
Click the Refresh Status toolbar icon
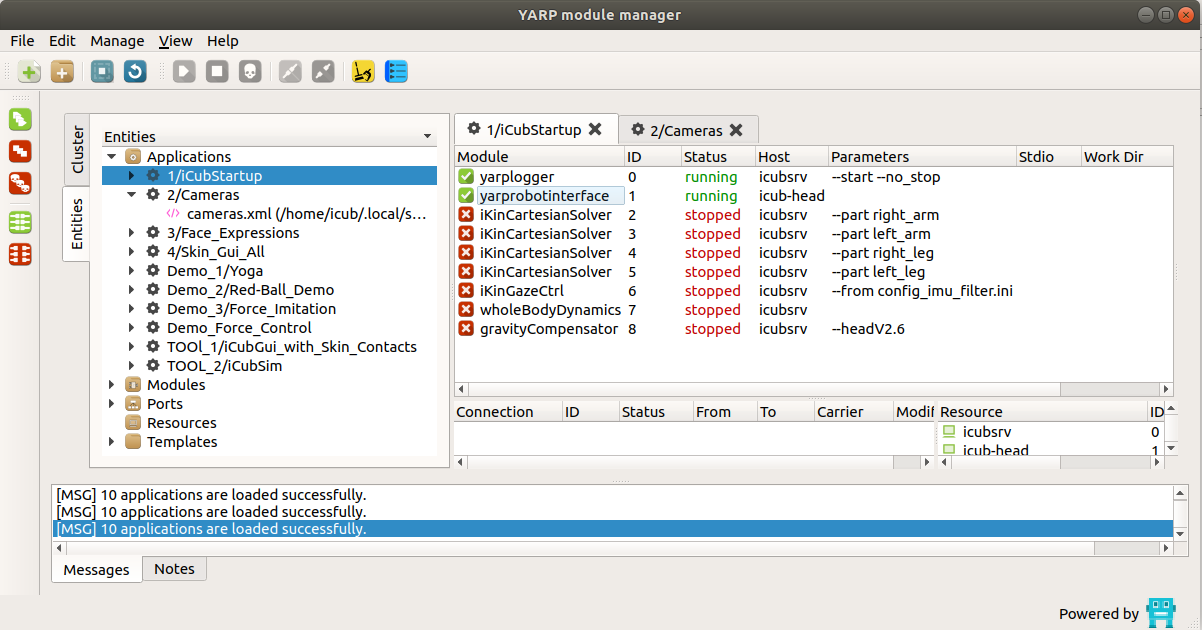[135, 72]
